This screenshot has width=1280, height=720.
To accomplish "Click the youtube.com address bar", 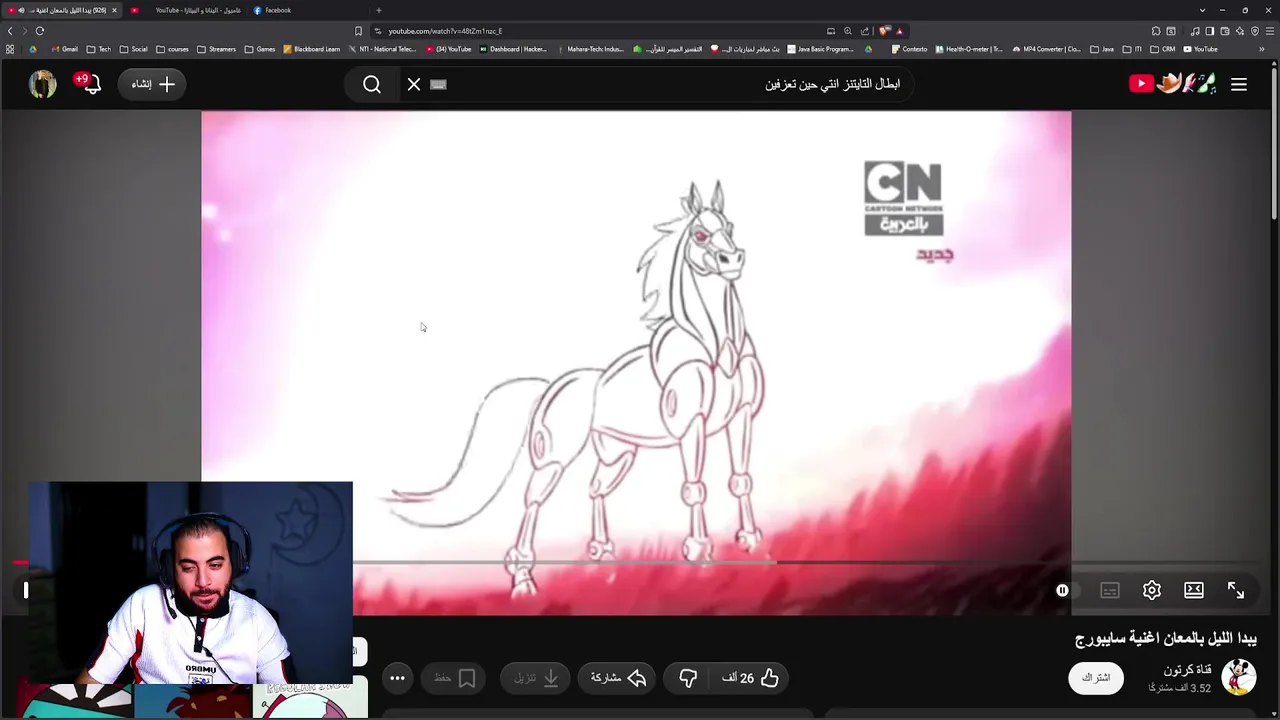I will 600,31.
